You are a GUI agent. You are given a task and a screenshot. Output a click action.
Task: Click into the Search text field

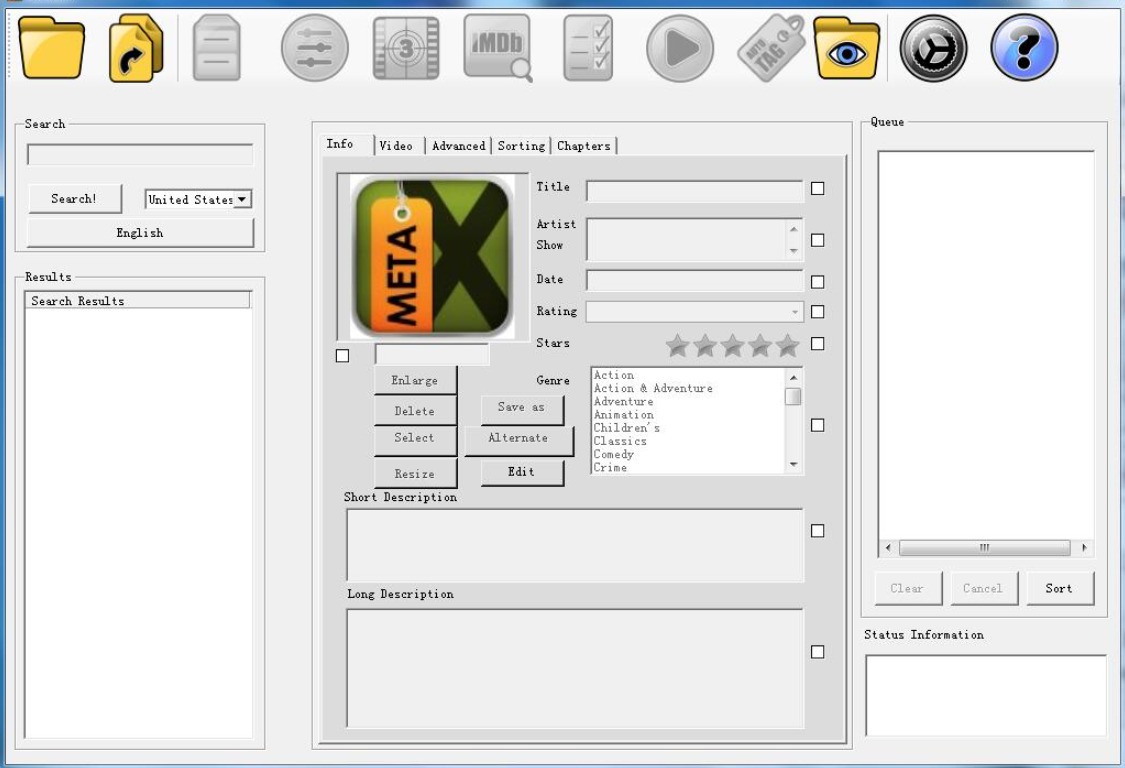click(140, 154)
